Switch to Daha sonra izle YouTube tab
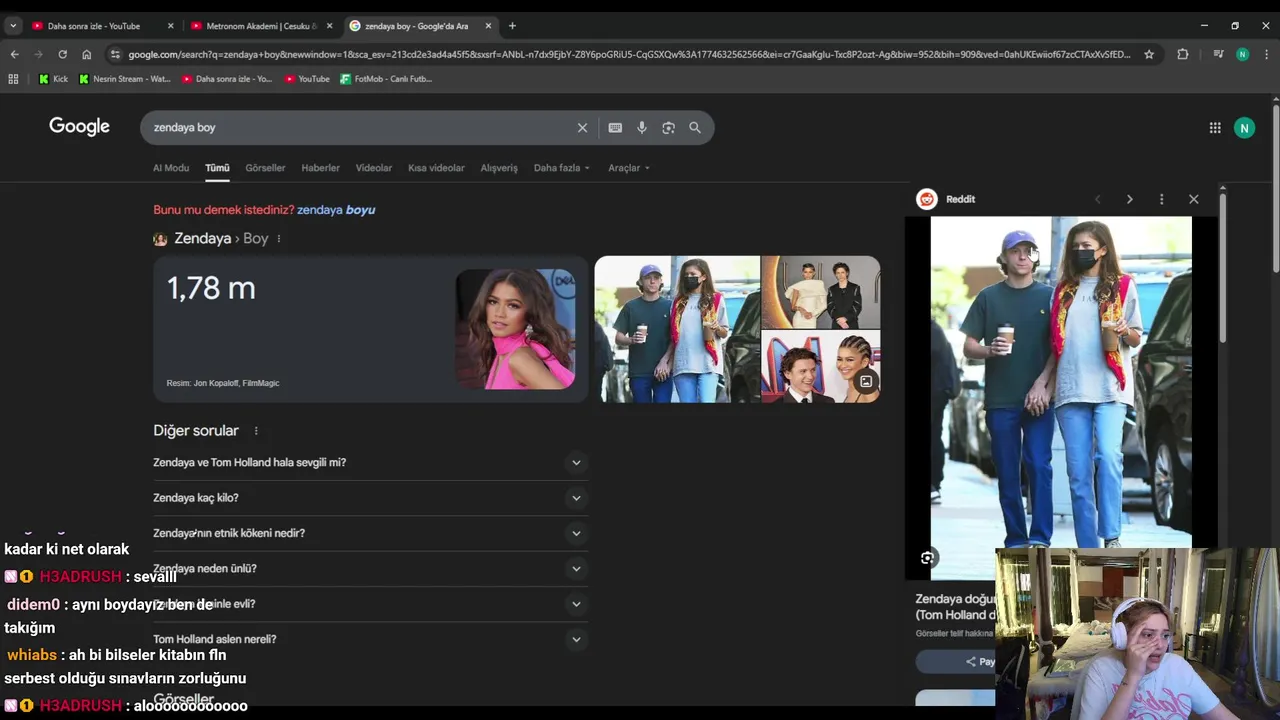 [103, 26]
